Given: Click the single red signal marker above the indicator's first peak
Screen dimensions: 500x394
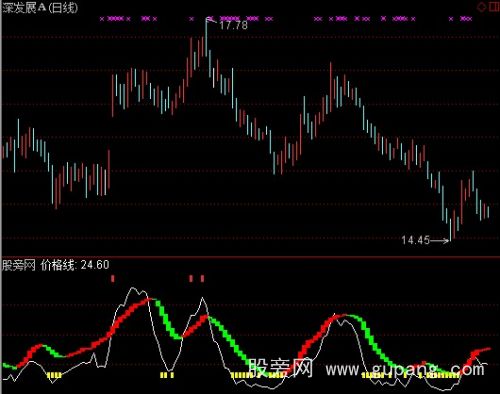Looking at the screenshot, I should (113, 278).
